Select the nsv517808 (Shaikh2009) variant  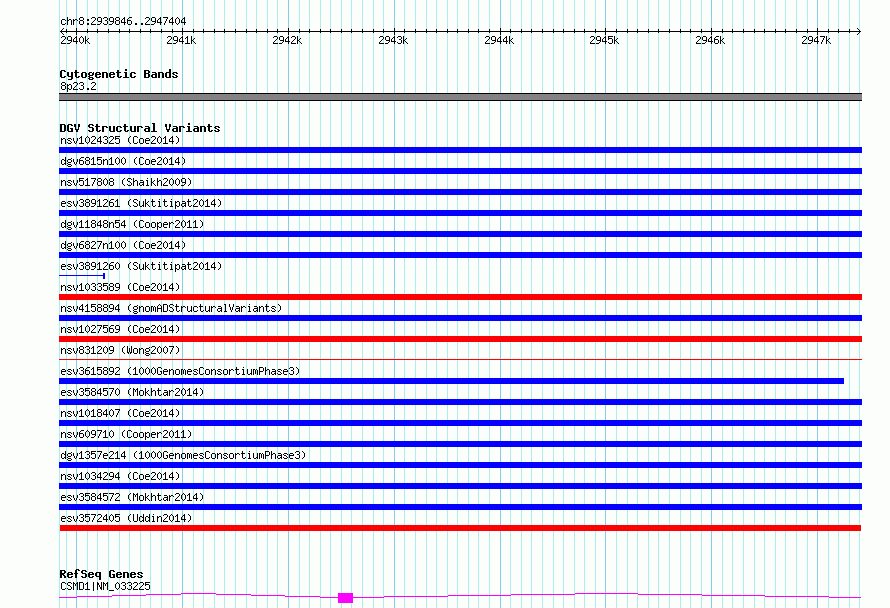tap(126, 182)
